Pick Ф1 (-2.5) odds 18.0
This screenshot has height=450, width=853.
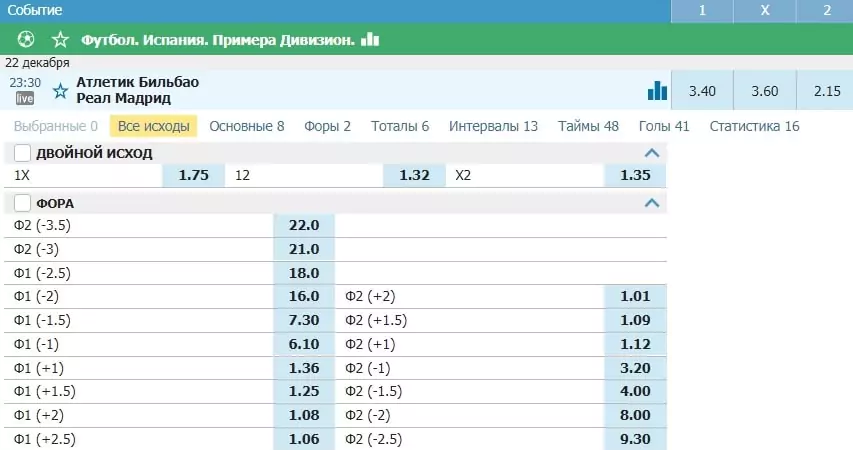tap(304, 273)
